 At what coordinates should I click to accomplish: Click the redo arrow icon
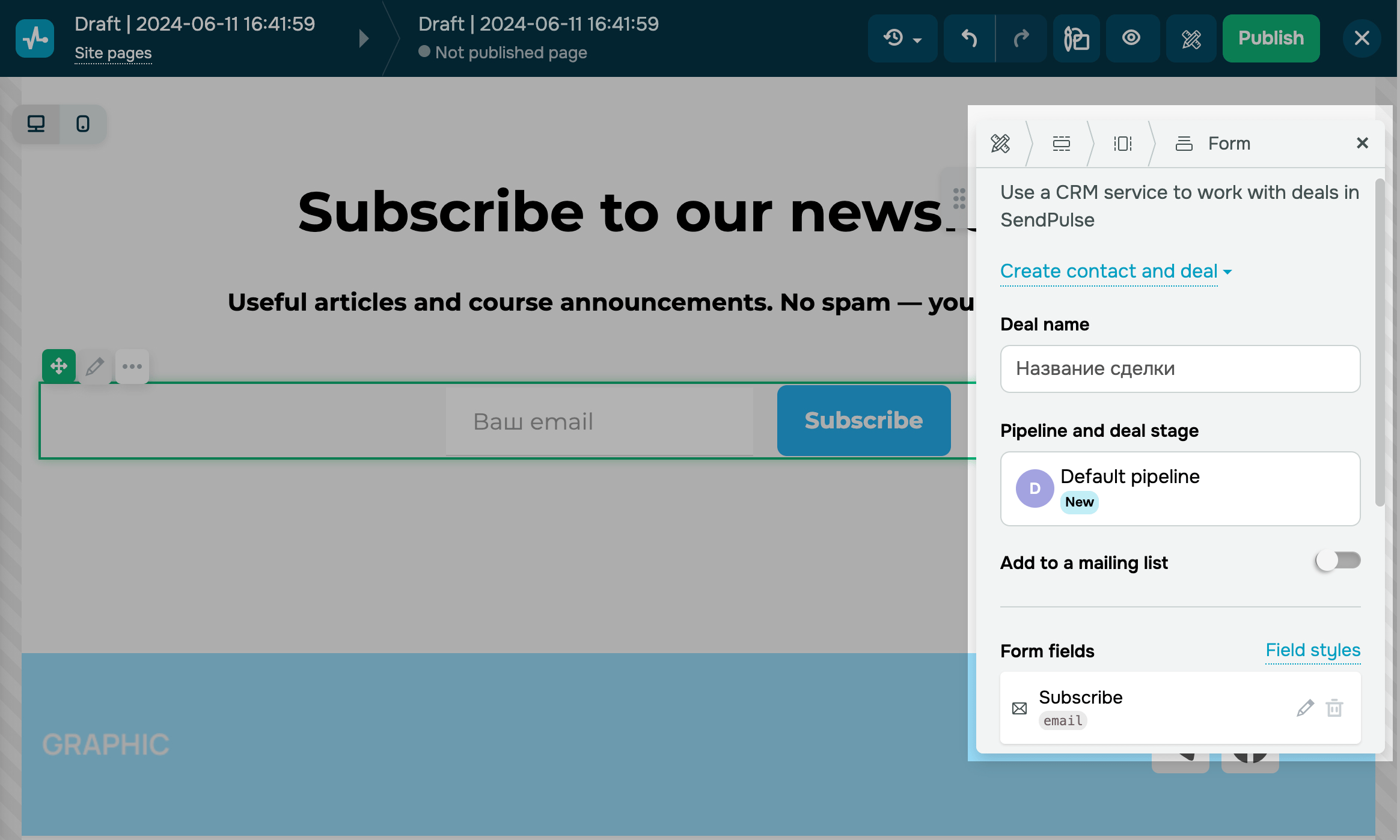click(x=1021, y=38)
